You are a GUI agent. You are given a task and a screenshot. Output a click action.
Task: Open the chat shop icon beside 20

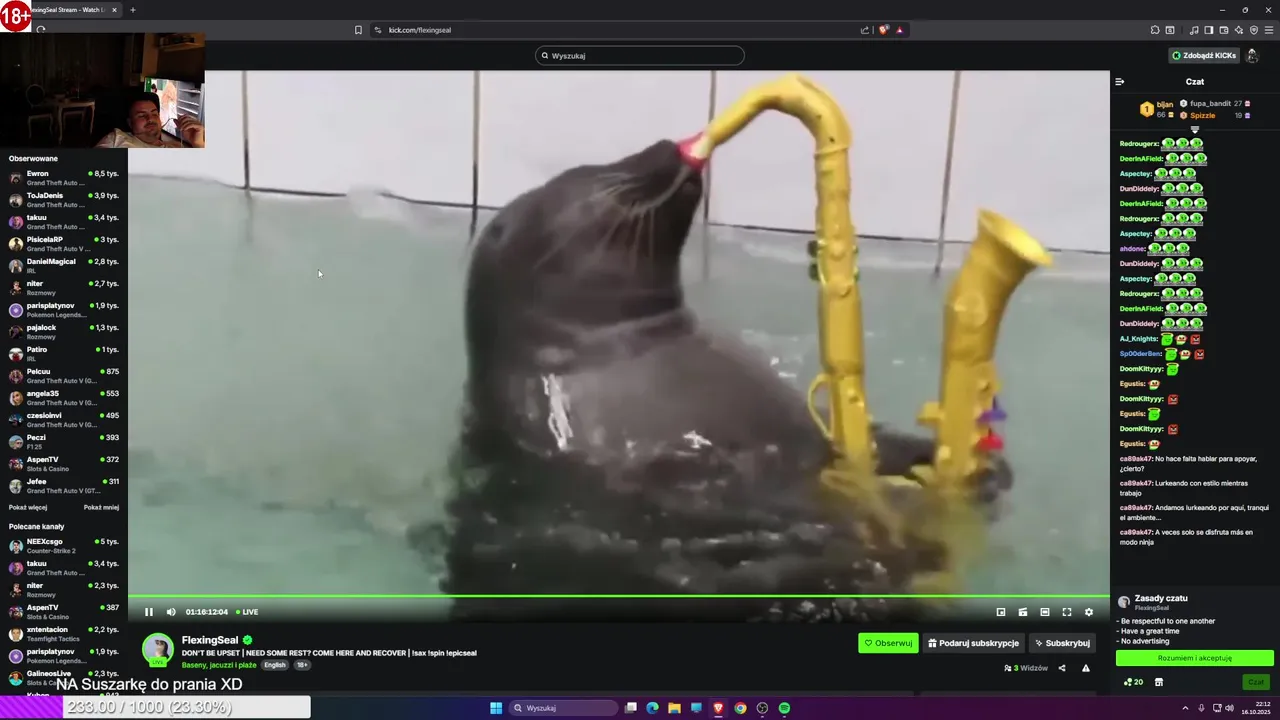coord(1159,682)
